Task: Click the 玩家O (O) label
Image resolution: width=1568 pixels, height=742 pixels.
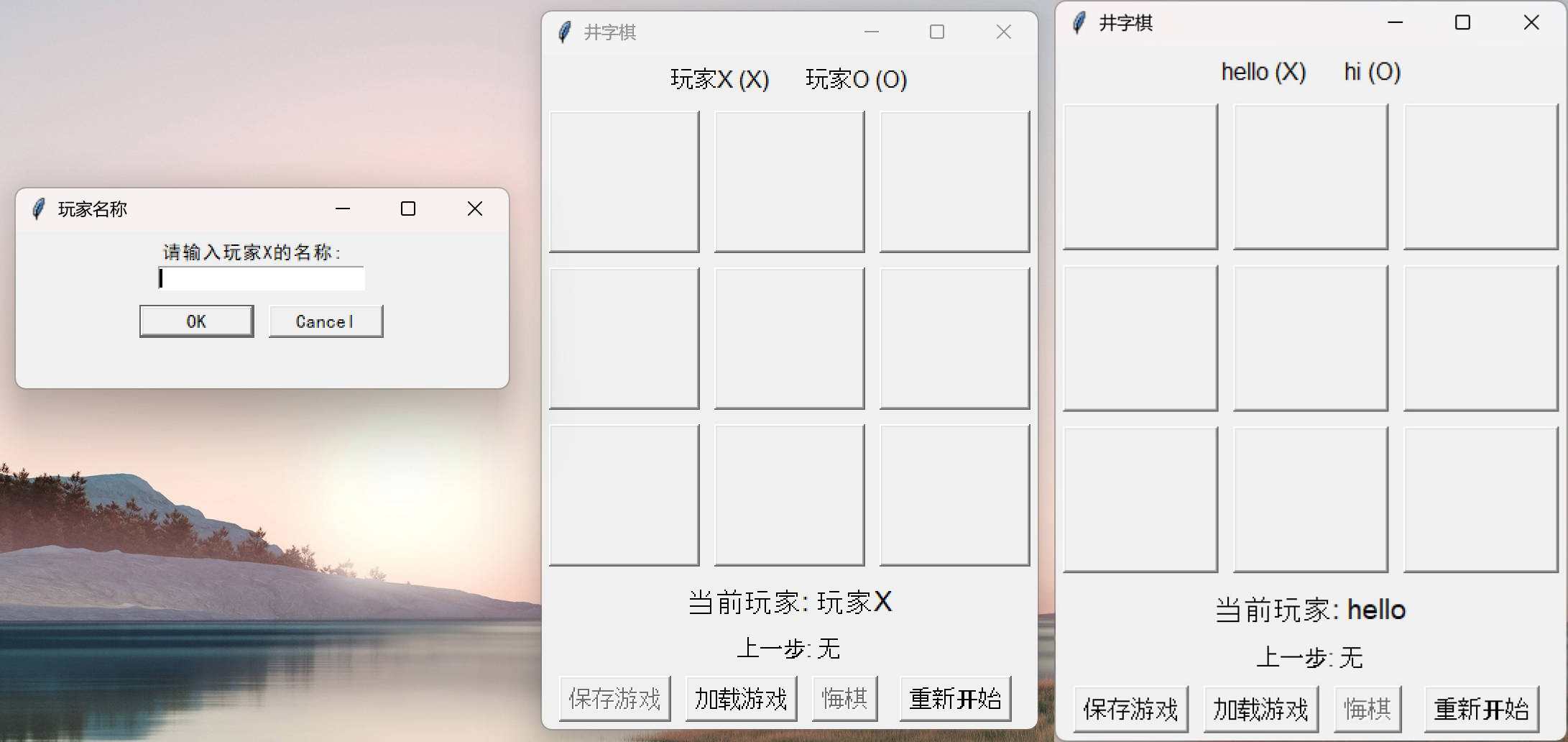Action: coord(857,79)
